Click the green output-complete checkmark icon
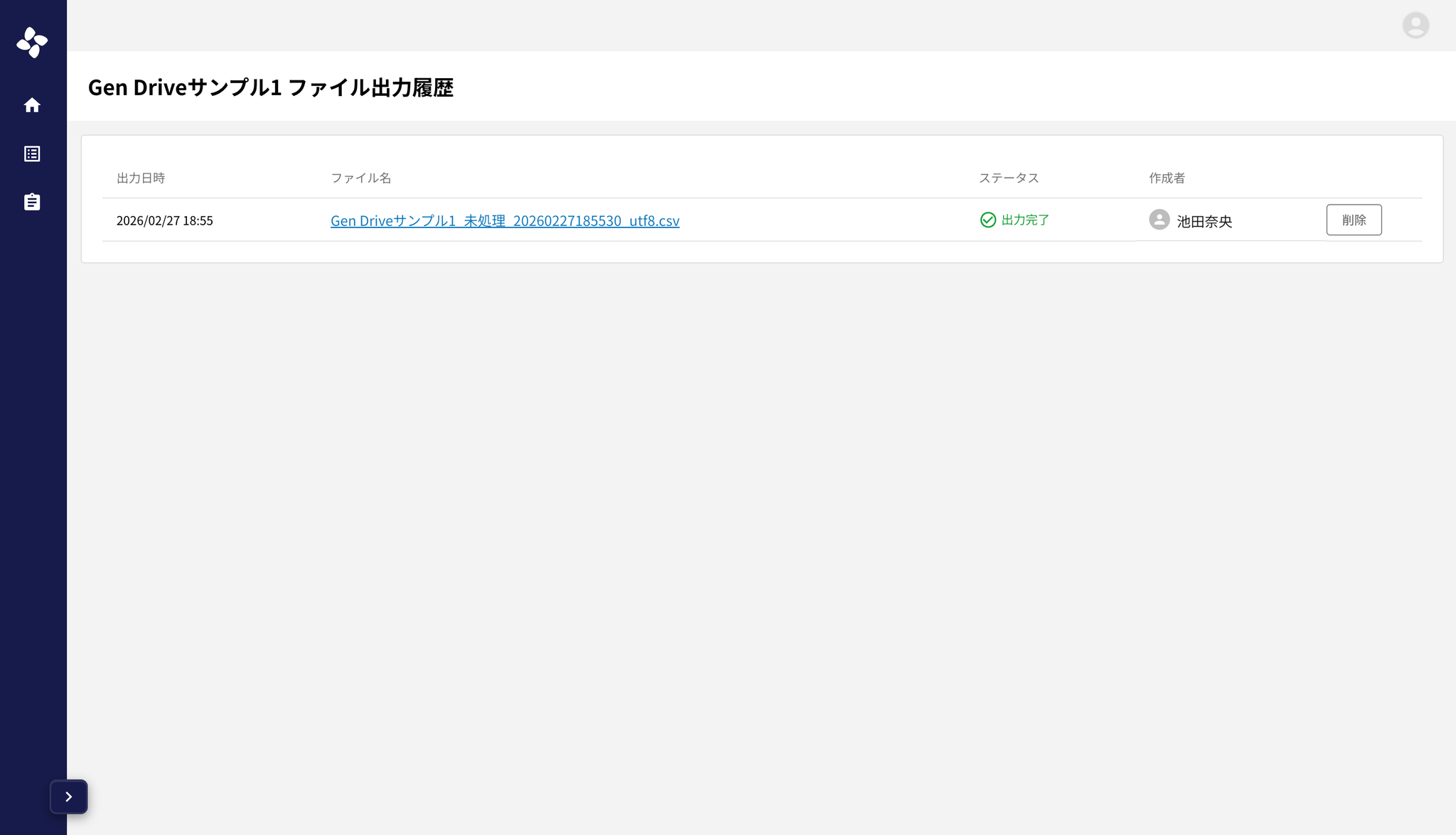Image resolution: width=1456 pixels, height=835 pixels. coord(987,220)
